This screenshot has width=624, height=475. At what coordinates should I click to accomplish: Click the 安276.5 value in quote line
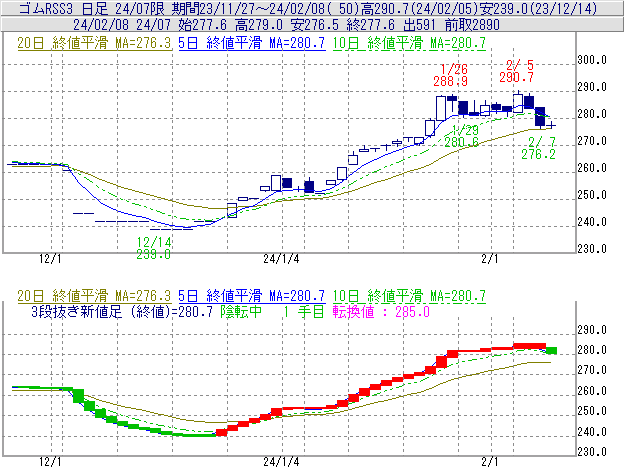tap(315, 25)
